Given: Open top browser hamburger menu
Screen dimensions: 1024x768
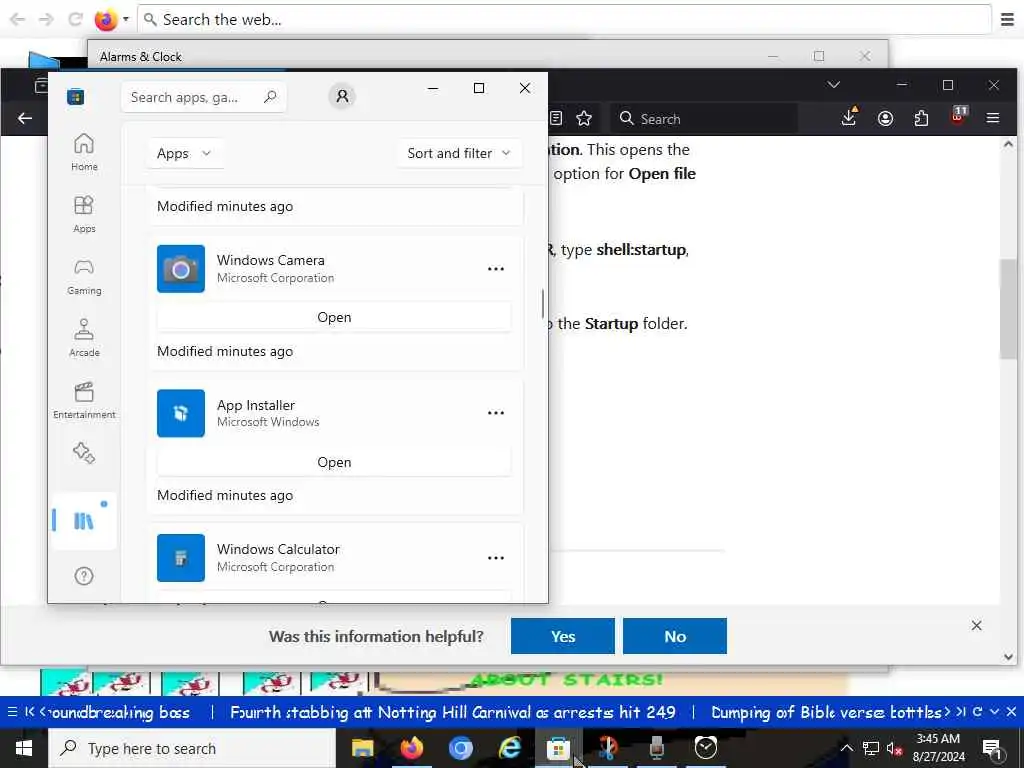Looking at the screenshot, I should pyautogui.click(x=1008, y=20).
